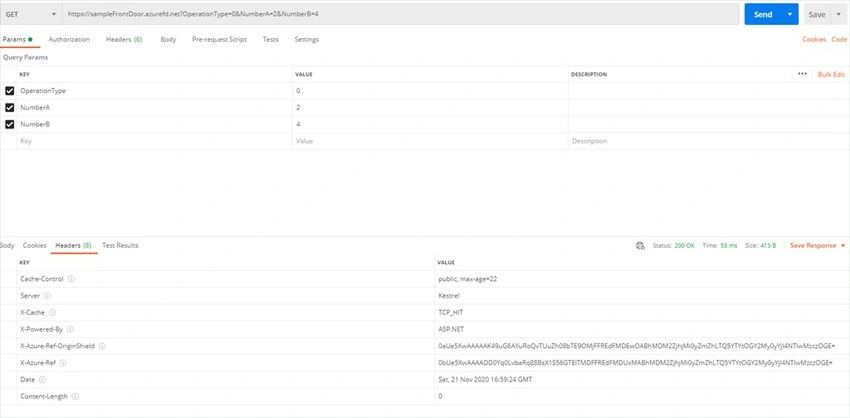Save the request
Image resolution: width=850 pixels, height=418 pixels.
(x=816, y=15)
